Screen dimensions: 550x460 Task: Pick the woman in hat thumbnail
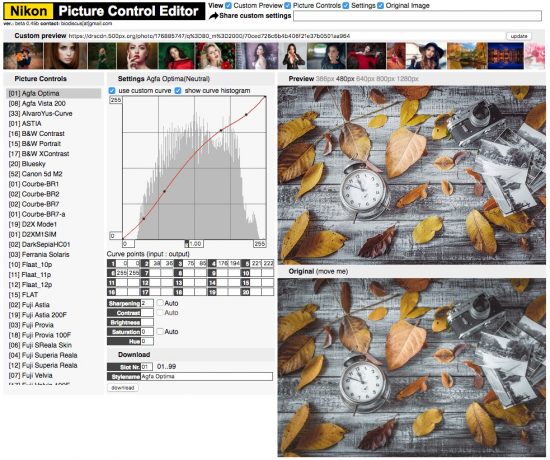point(427,56)
